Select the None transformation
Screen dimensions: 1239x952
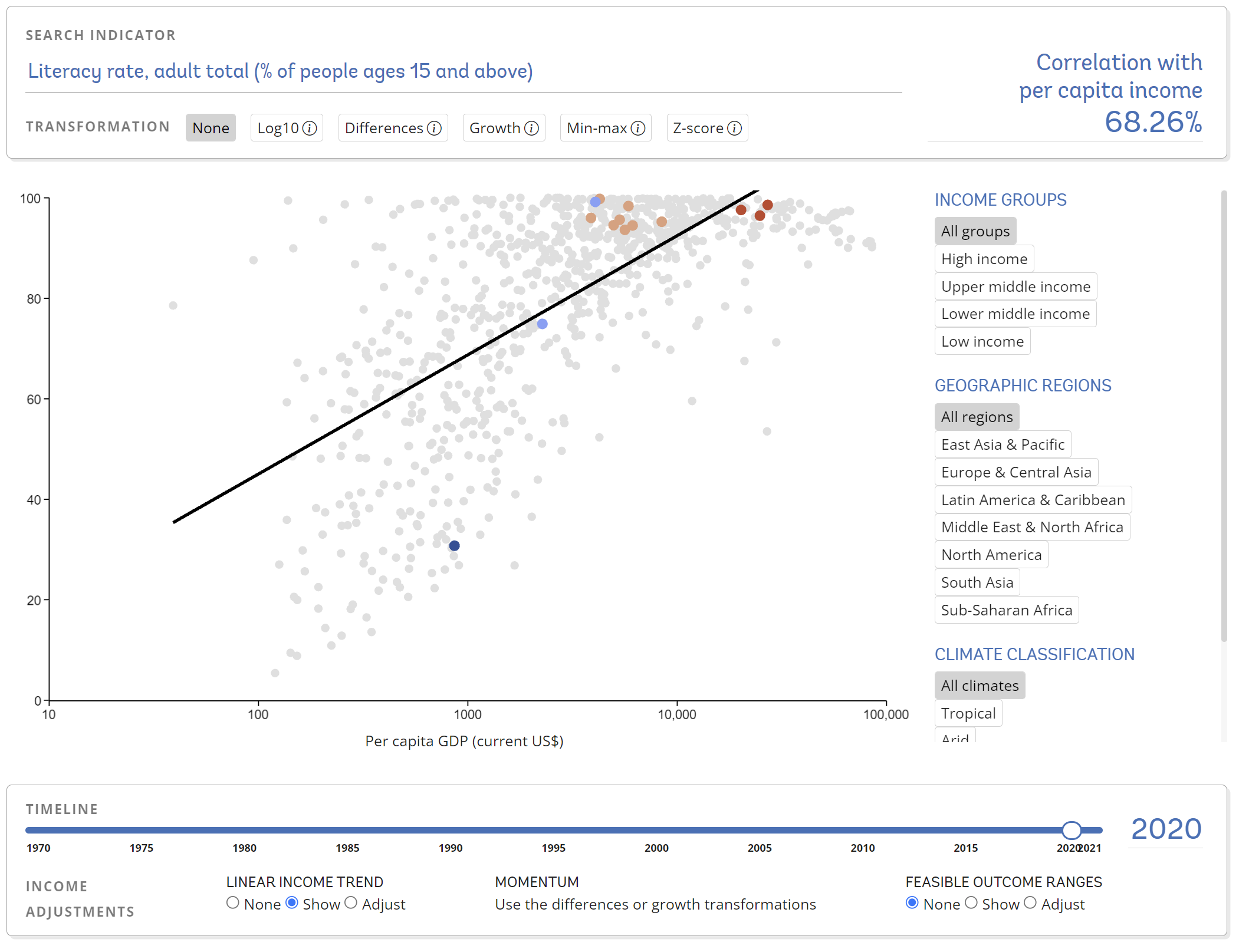pyautogui.click(x=211, y=128)
